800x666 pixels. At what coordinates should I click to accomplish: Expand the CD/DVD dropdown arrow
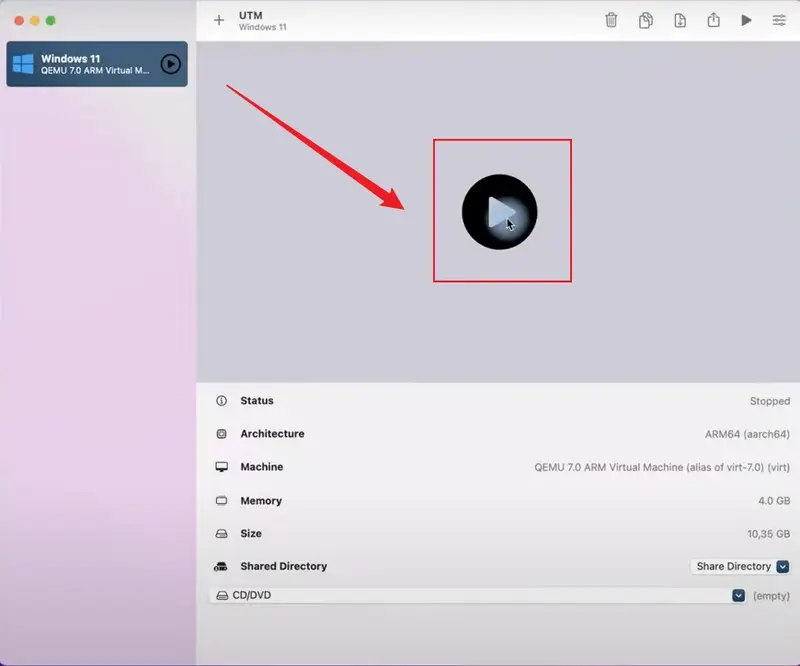[x=738, y=596]
